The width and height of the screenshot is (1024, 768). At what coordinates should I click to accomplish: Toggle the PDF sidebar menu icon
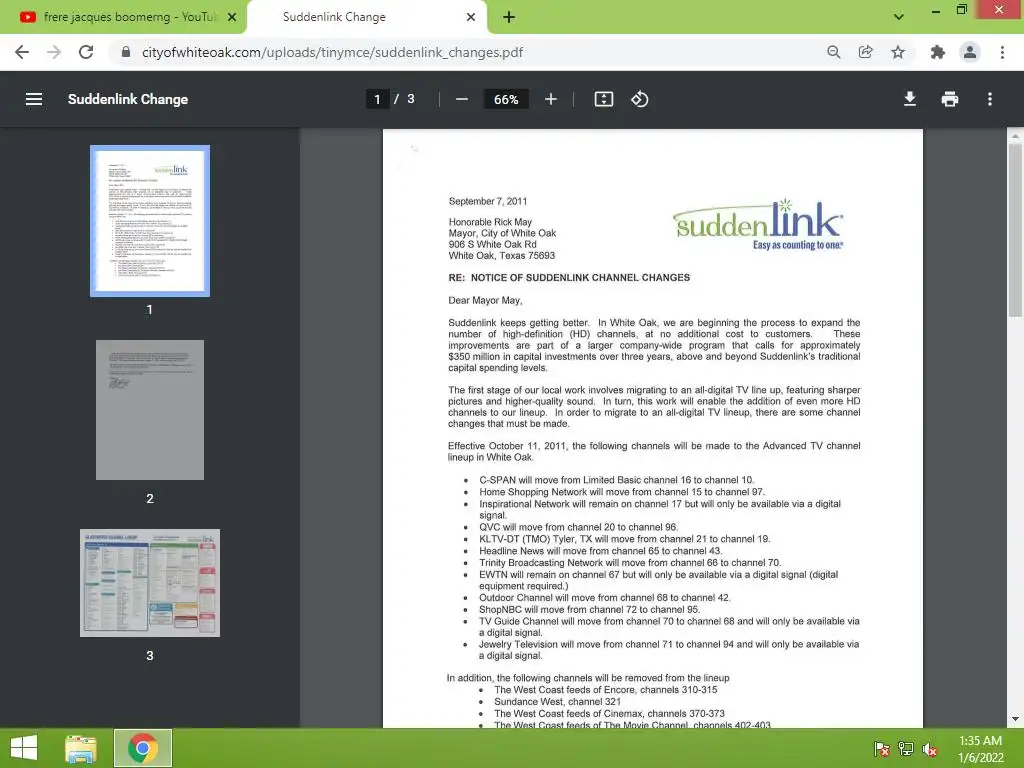click(x=34, y=99)
